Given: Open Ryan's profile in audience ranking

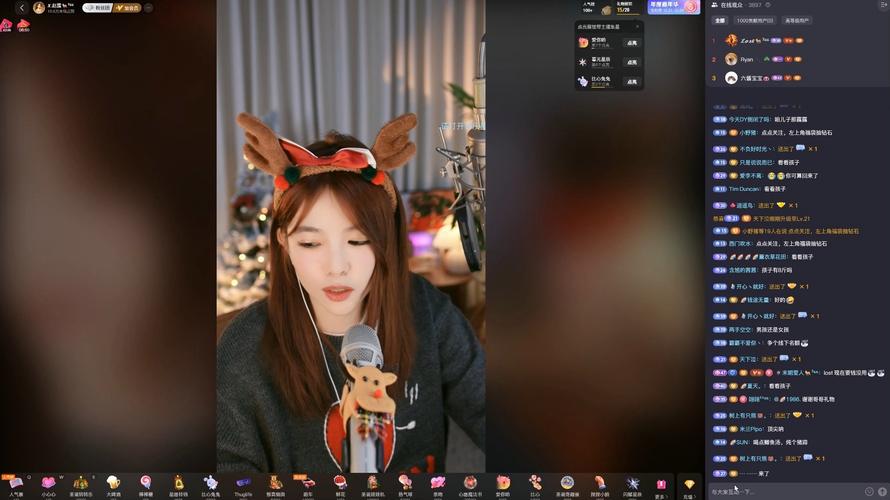Looking at the screenshot, I should click(x=732, y=59).
